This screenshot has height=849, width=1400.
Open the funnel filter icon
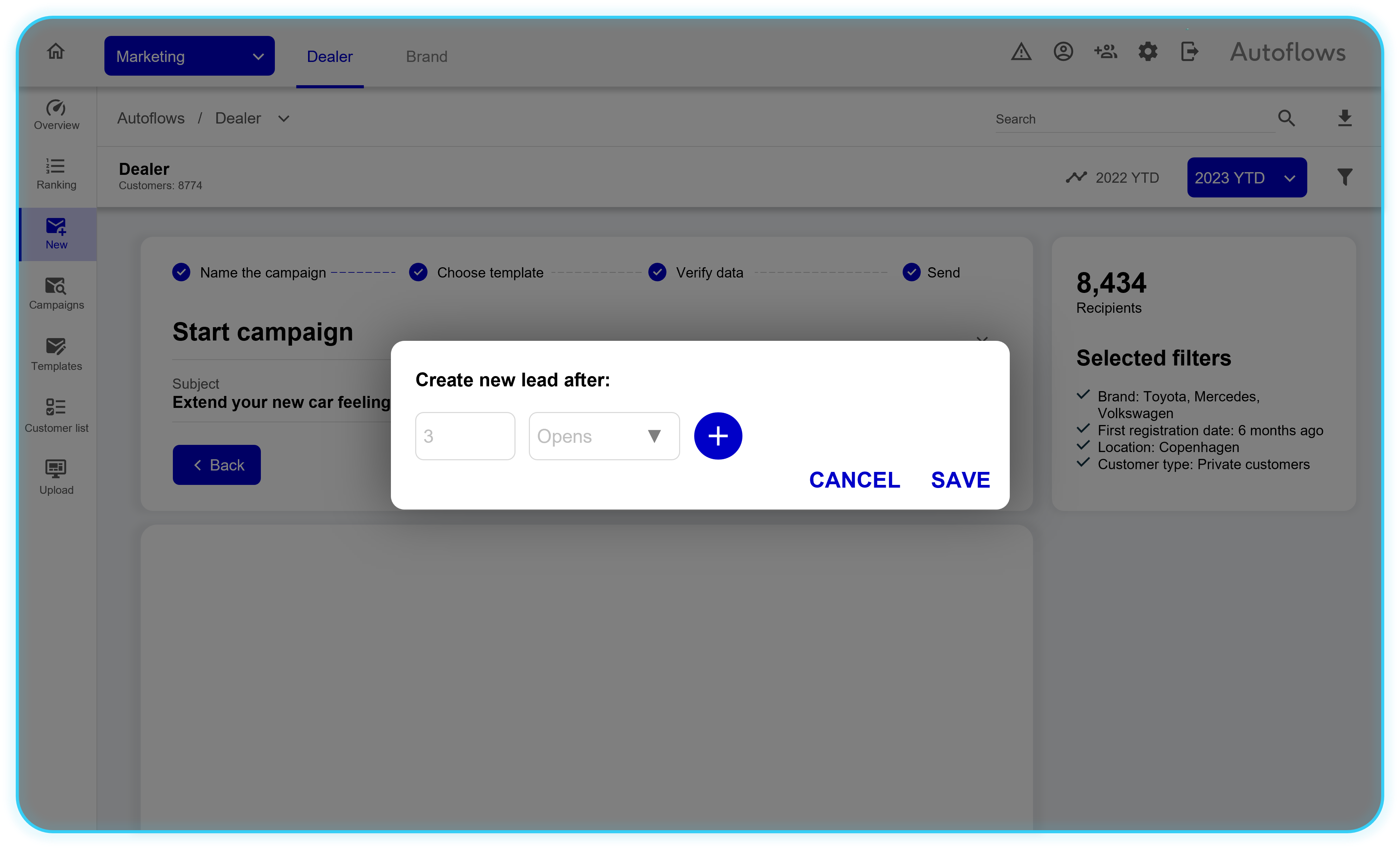click(1344, 177)
